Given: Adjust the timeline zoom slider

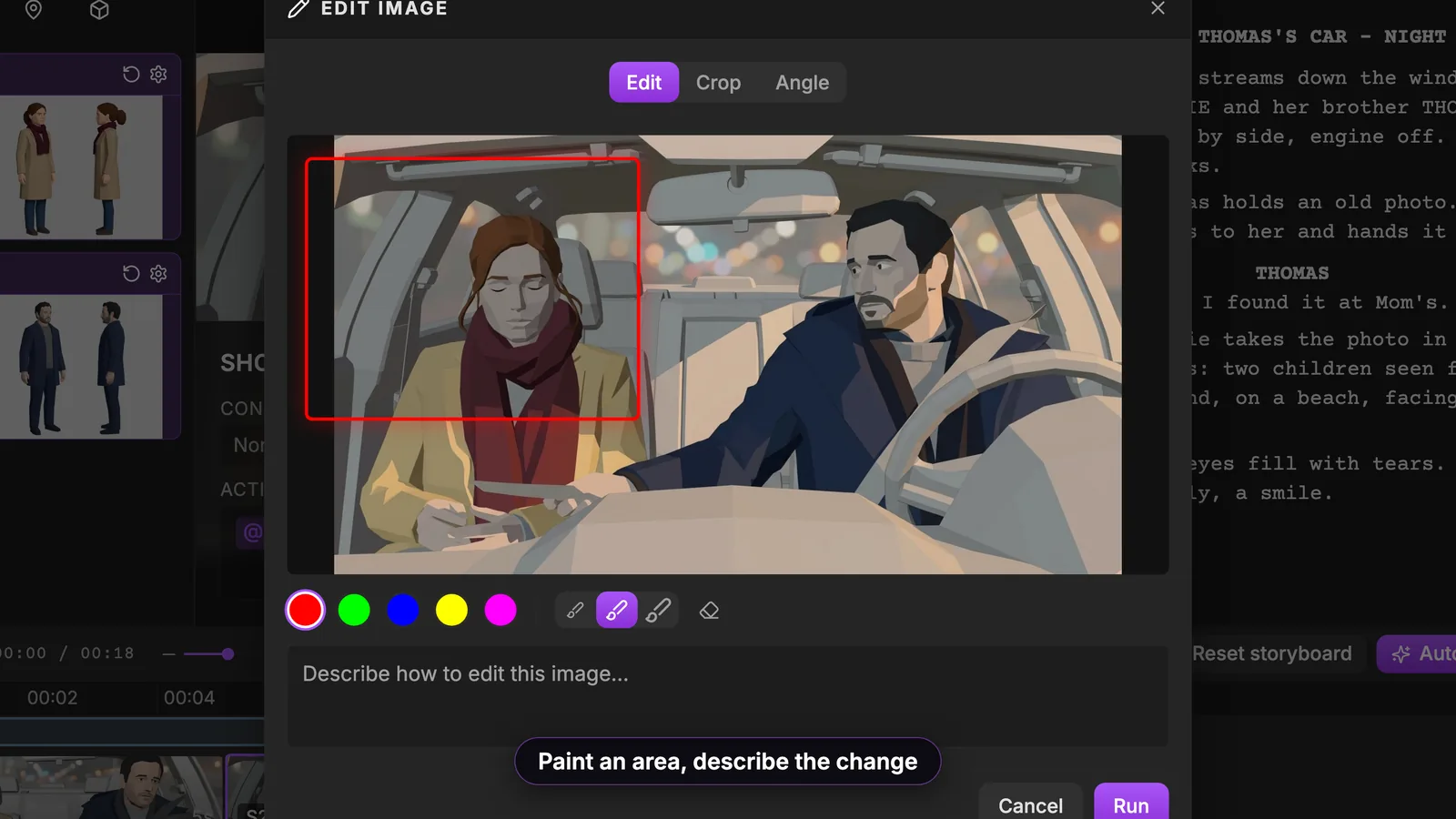Looking at the screenshot, I should (x=208, y=653).
